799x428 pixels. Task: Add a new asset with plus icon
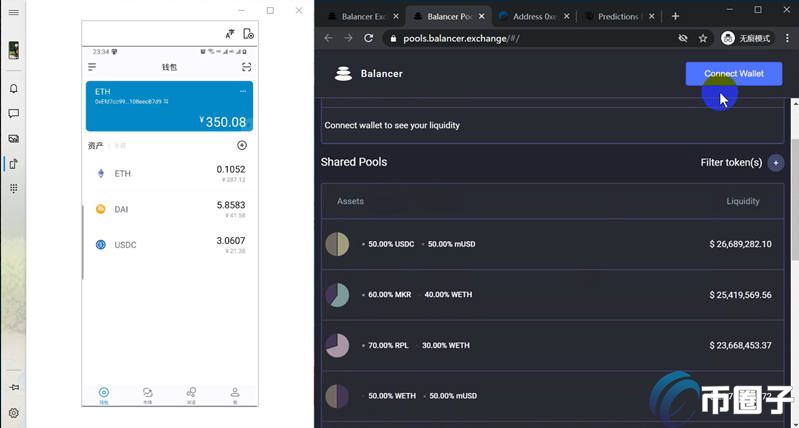[242, 146]
